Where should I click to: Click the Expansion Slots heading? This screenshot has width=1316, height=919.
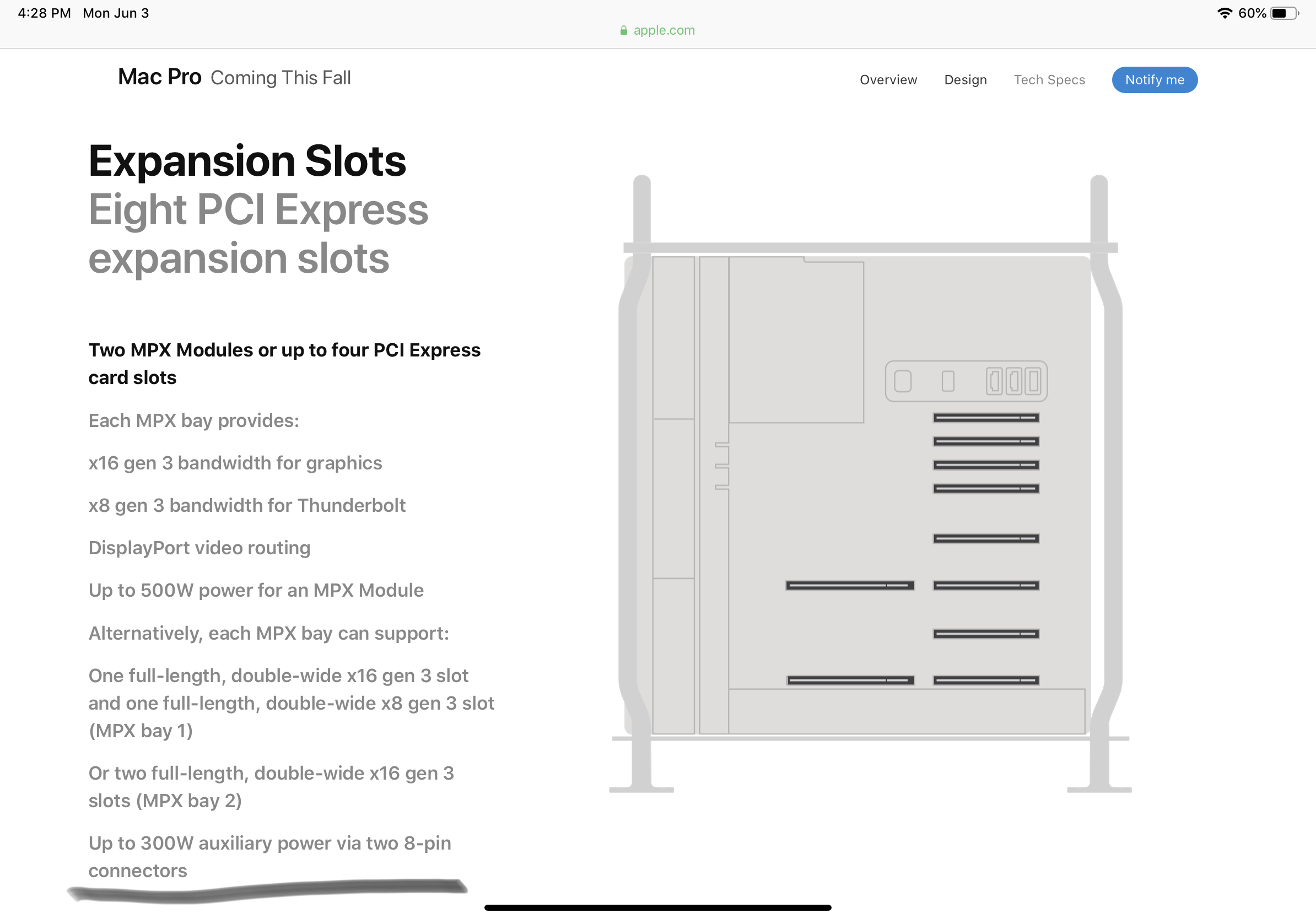tap(247, 161)
